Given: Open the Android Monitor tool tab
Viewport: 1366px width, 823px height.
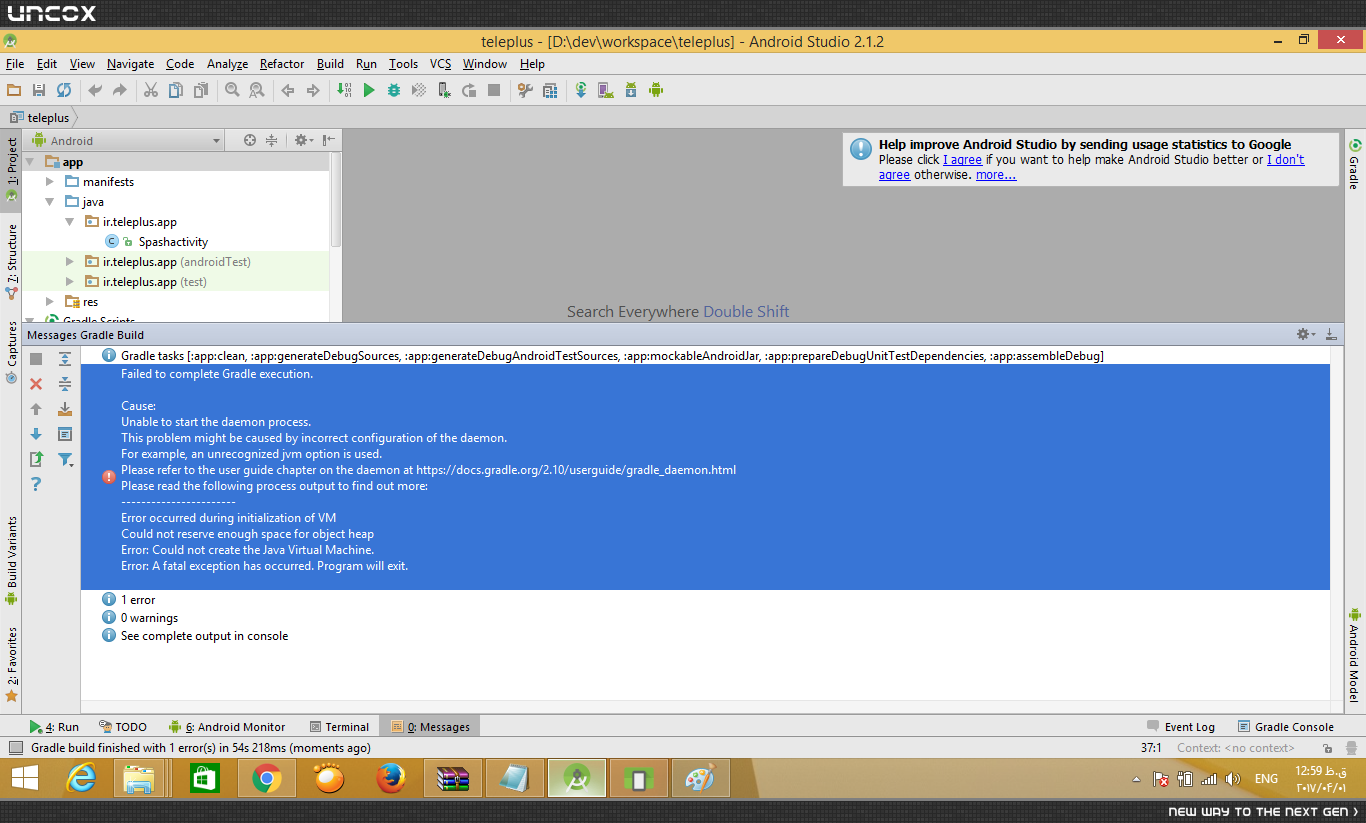Looking at the screenshot, I should (x=227, y=727).
